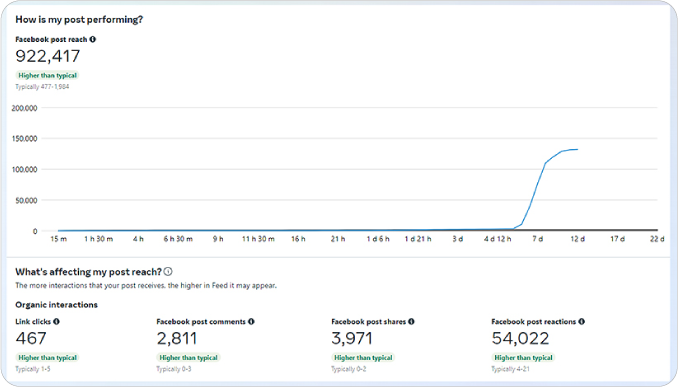The width and height of the screenshot is (678, 387).
Task: Click the 54,022 reactions value
Action: pos(520,339)
